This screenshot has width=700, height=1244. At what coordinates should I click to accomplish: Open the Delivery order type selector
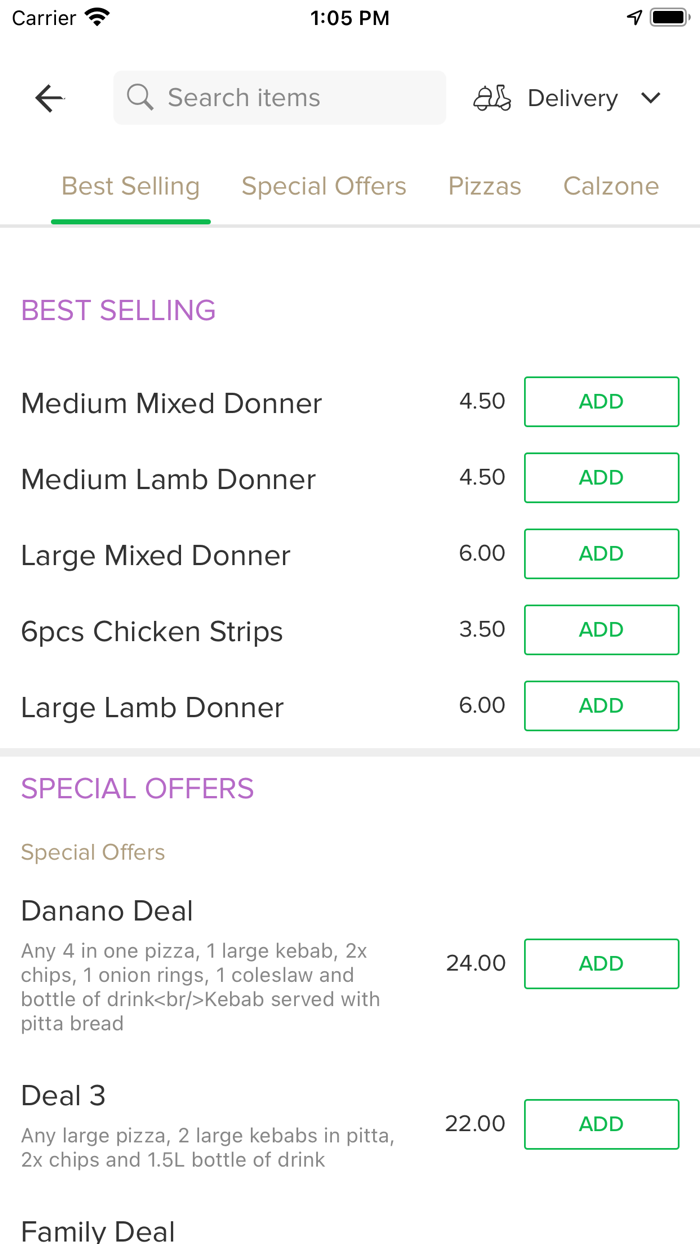tap(572, 98)
